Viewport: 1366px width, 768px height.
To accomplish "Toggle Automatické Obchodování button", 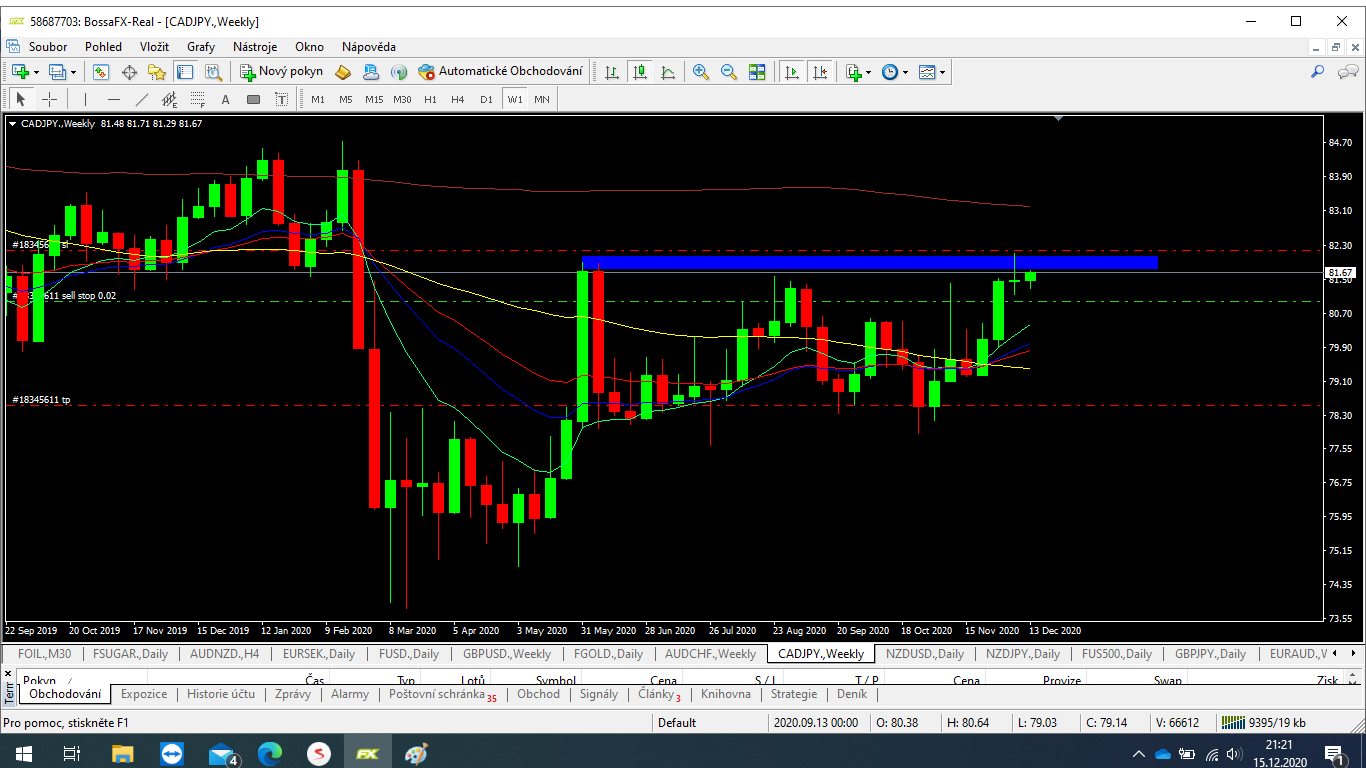I will [x=500, y=72].
